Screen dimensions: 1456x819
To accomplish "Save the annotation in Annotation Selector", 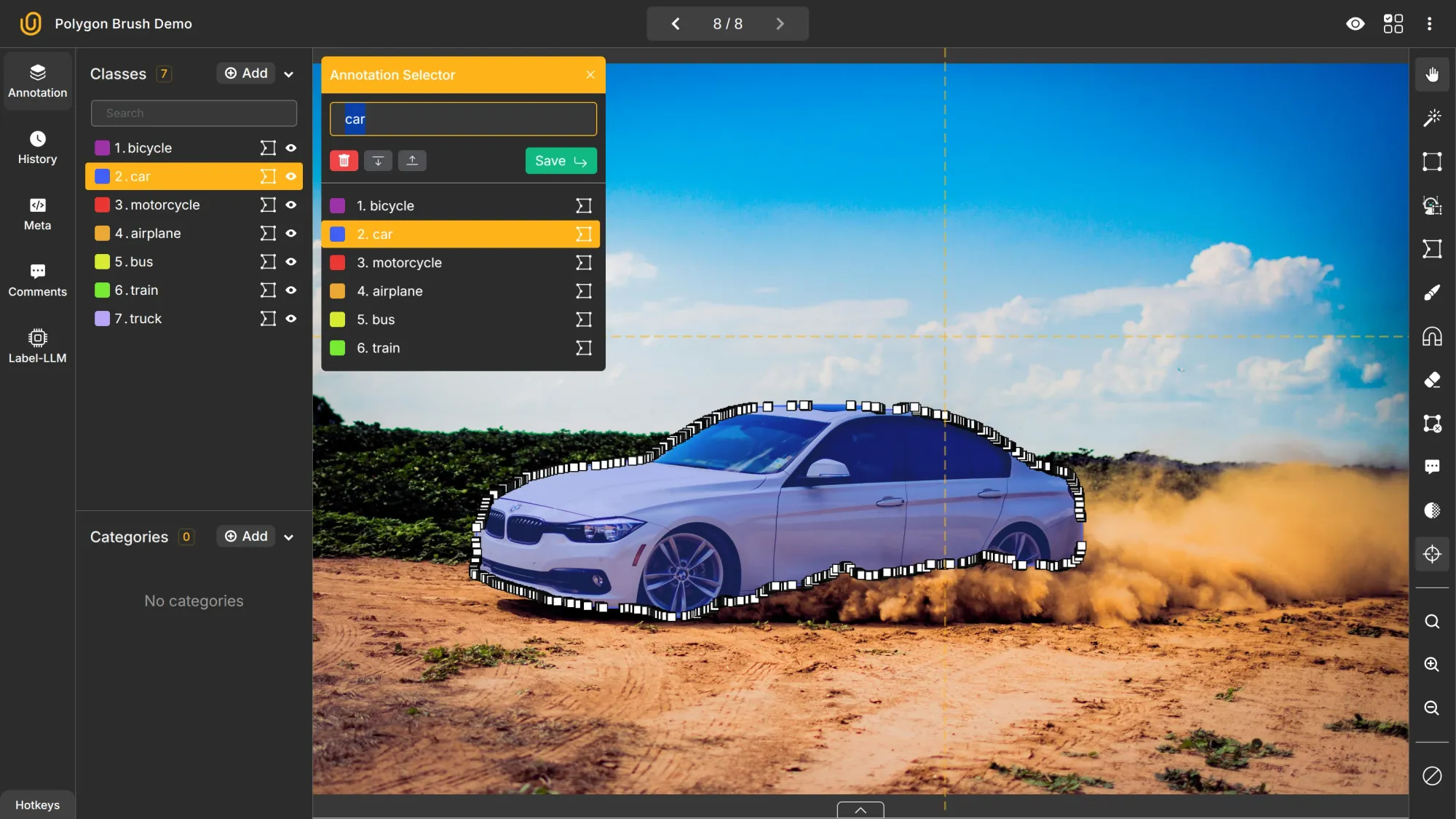I will (x=560, y=160).
